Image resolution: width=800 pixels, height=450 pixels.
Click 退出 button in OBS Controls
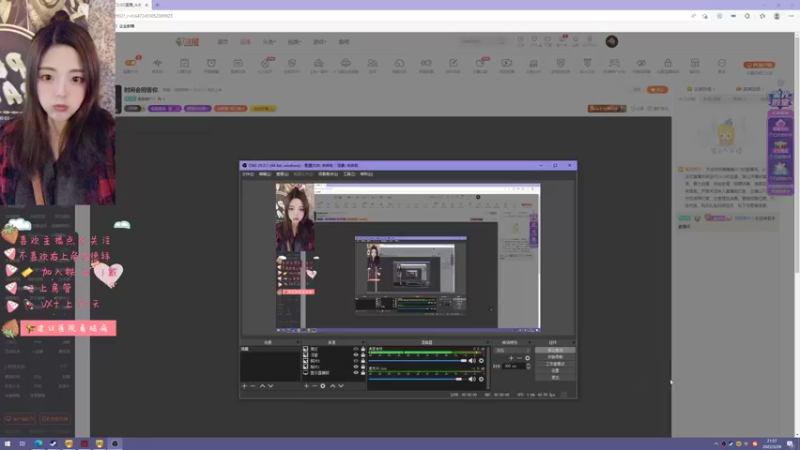coord(555,378)
